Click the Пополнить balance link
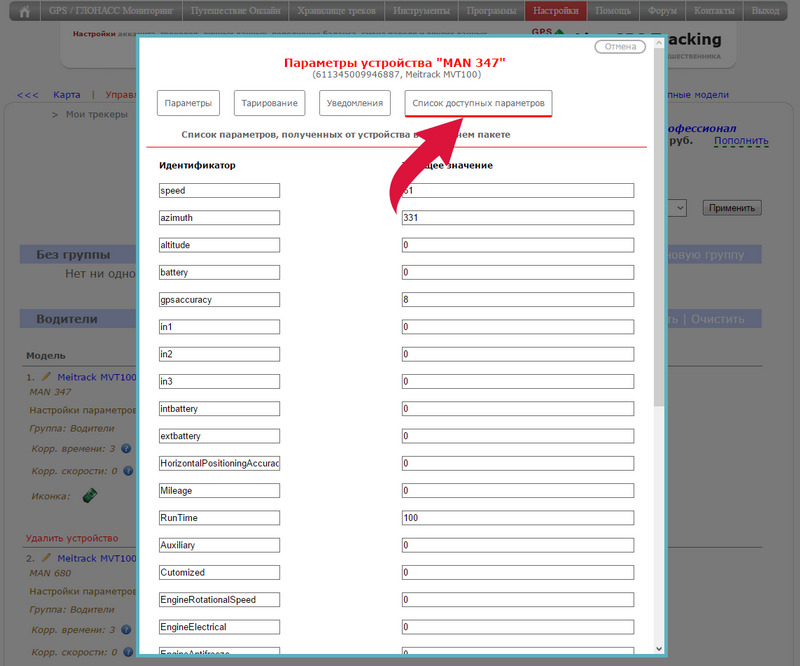This screenshot has height=666, width=800. [x=740, y=141]
